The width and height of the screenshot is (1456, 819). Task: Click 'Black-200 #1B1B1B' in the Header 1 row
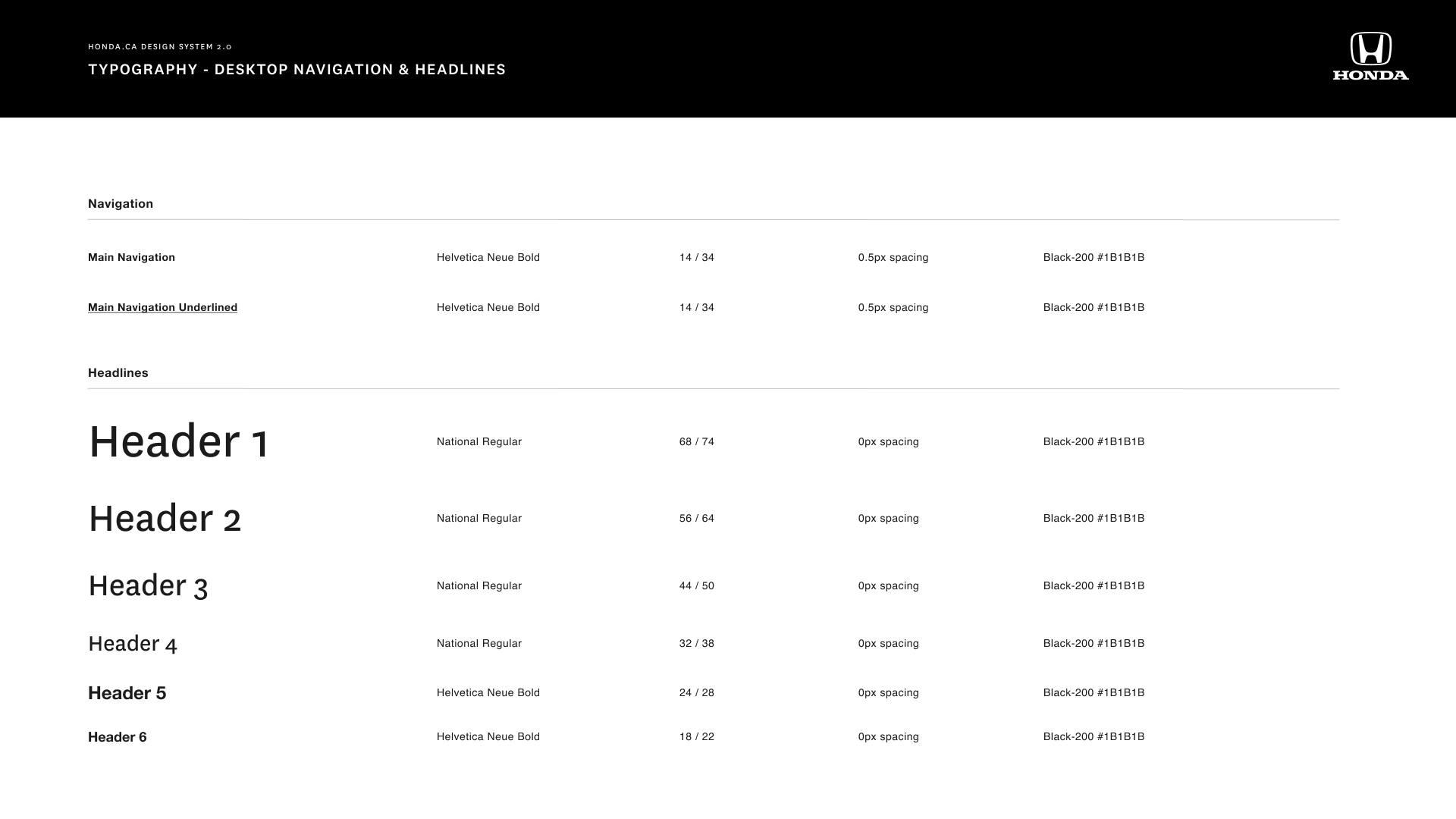[1094, 442]
